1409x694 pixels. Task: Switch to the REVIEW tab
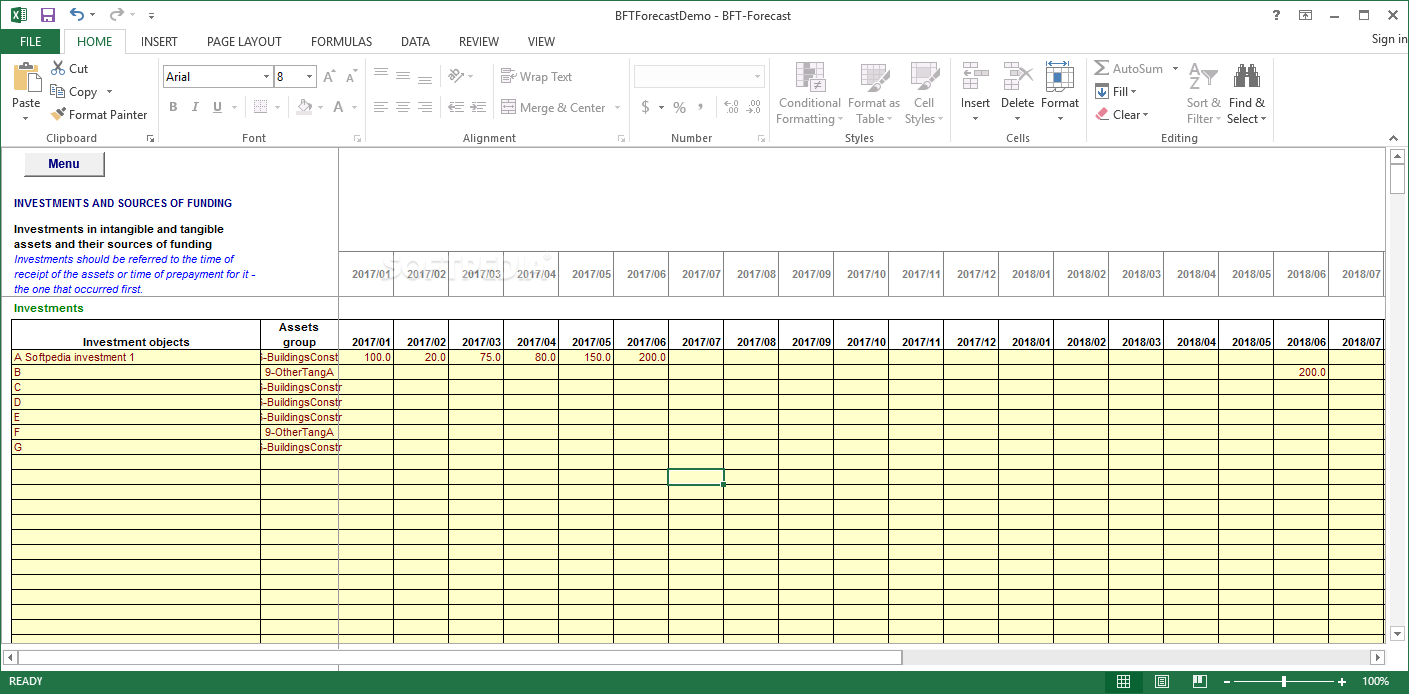[479, 41]
